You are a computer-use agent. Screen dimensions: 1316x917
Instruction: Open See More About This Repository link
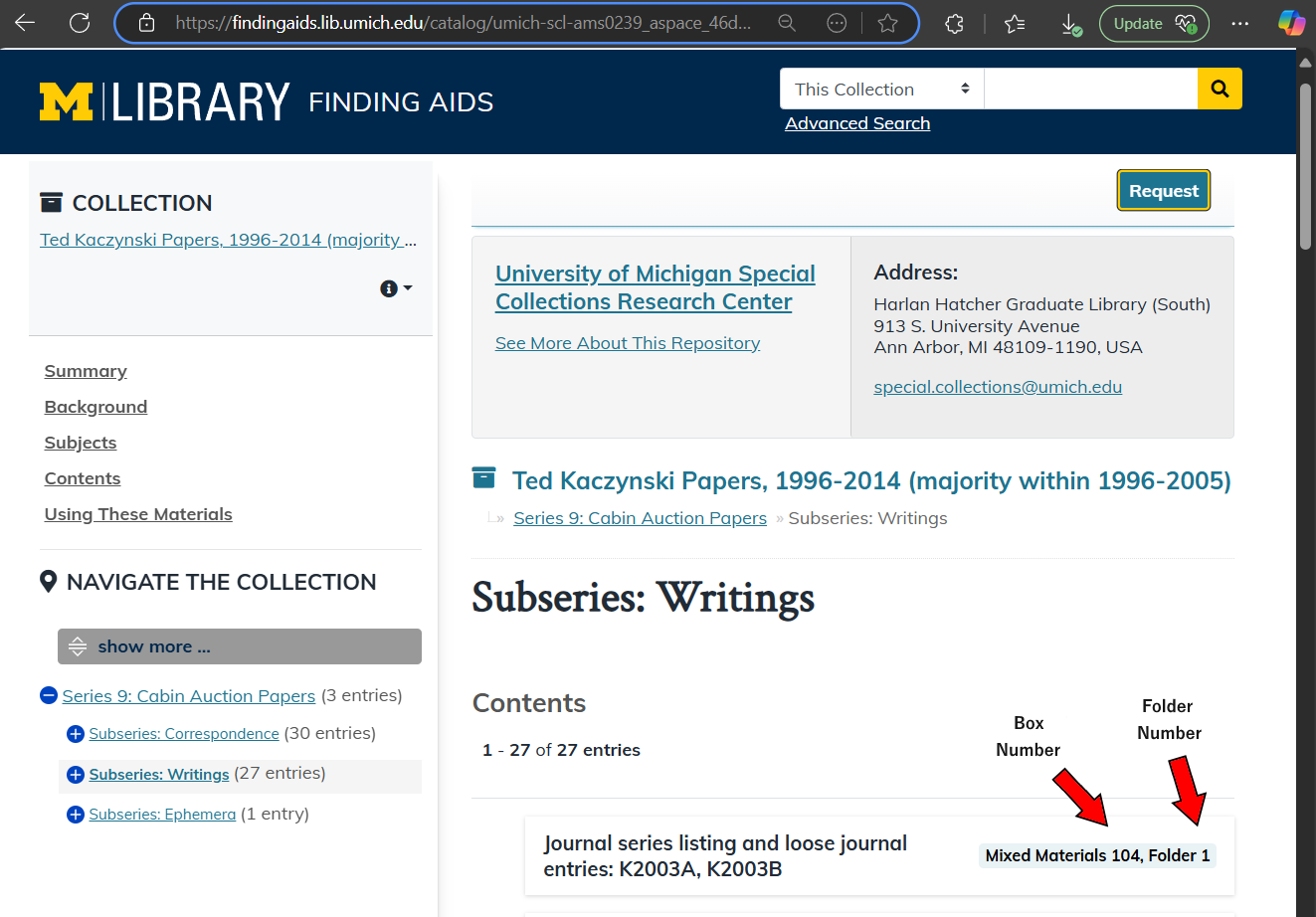click(628, 343)
